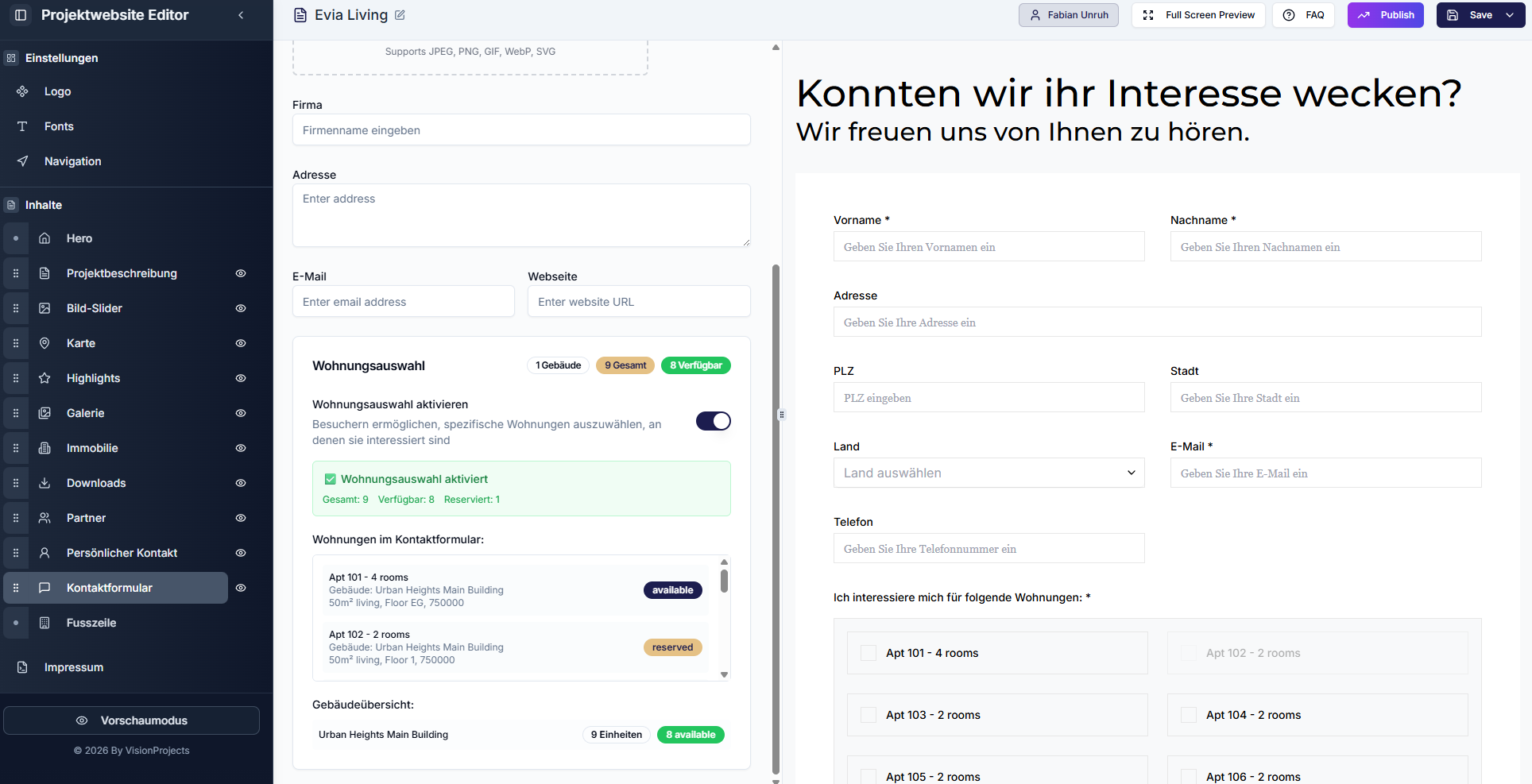Open the Land auswählen dropdown
Screen dimensions: 1532x784
(x=988, y=473)
